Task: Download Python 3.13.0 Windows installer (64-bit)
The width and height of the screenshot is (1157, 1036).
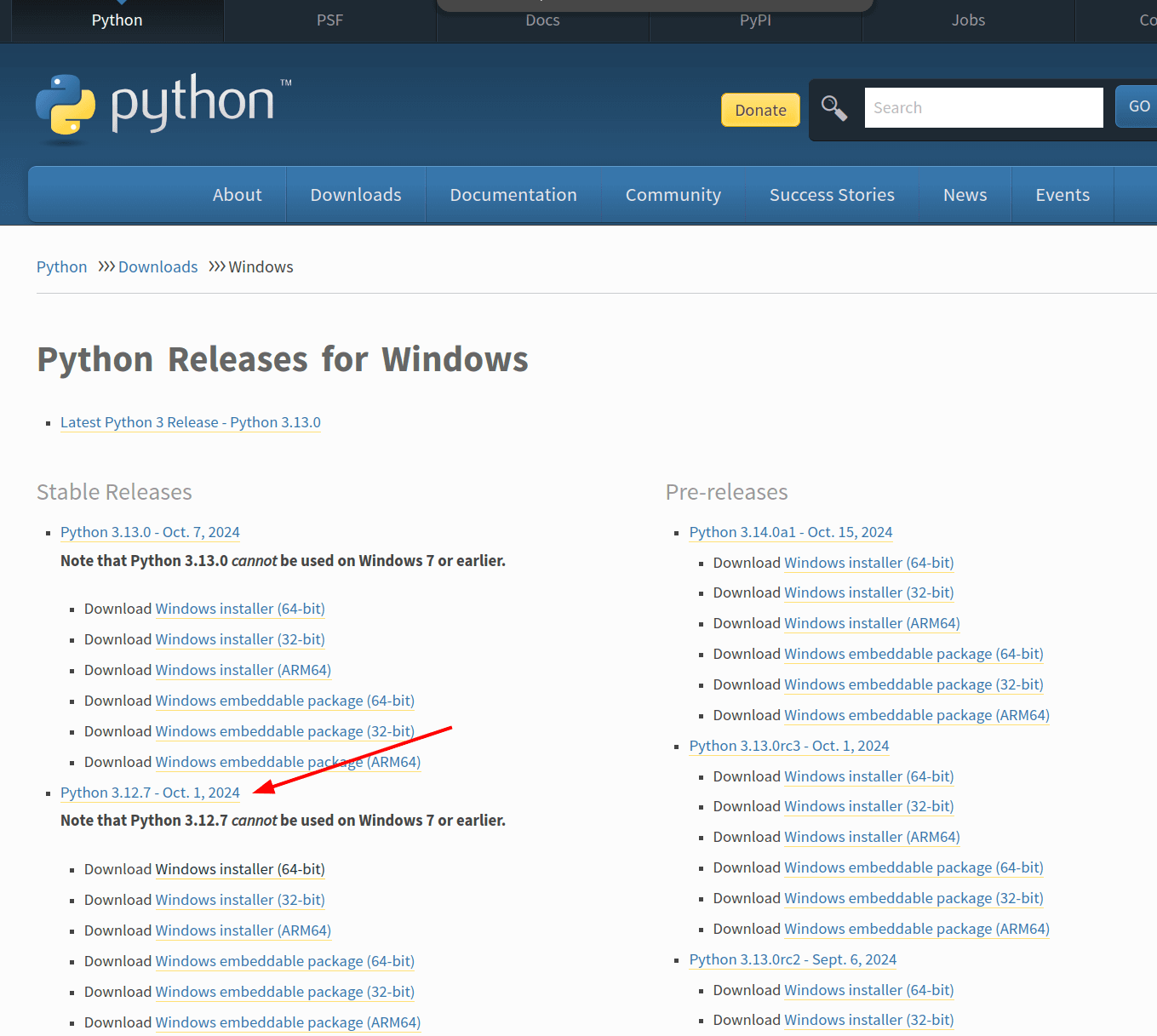Action: coord(240,609)
